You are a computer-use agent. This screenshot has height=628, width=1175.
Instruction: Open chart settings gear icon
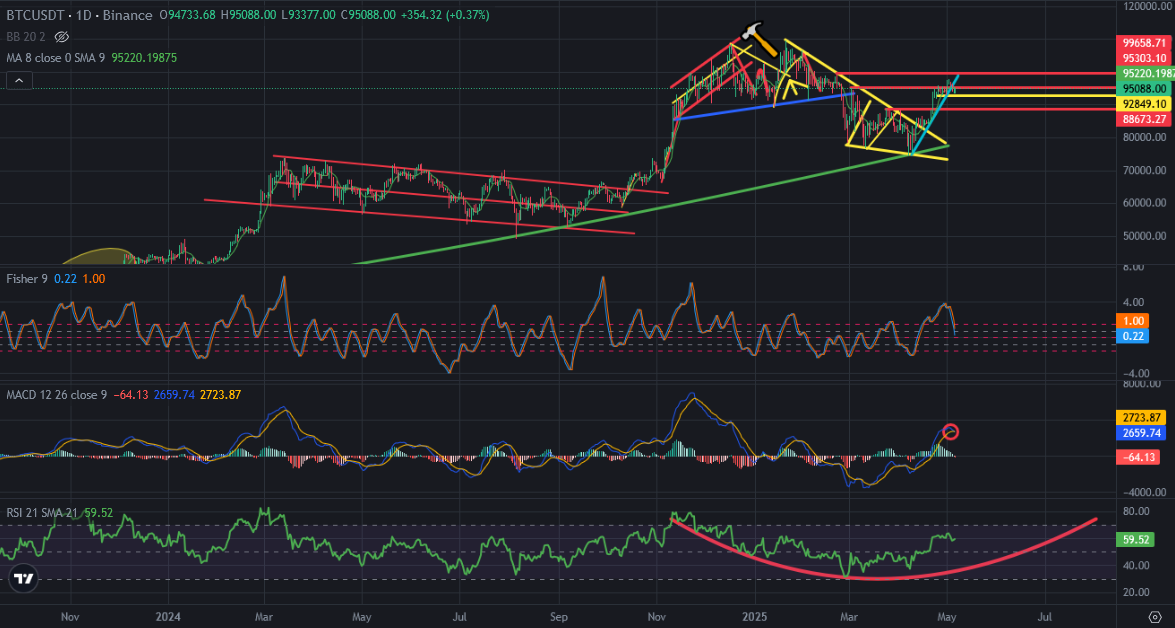tap(1155, 617)
